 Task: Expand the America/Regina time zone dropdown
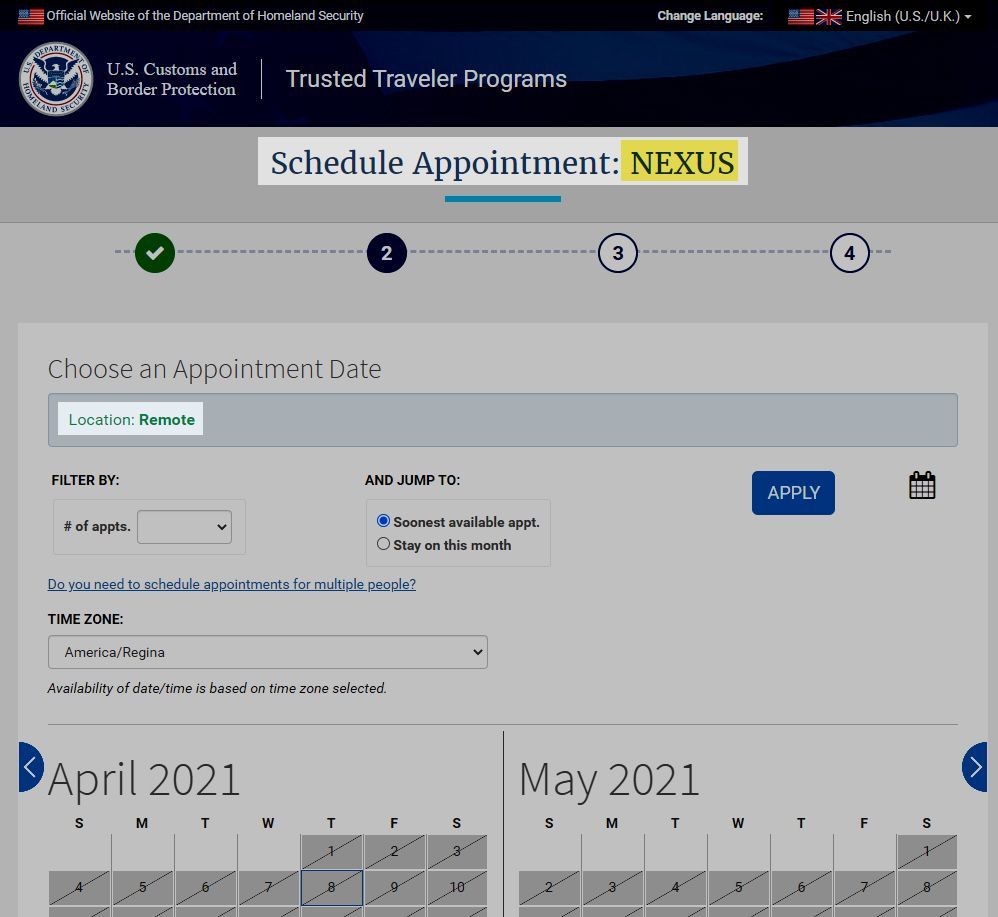[x=267, y=652]
